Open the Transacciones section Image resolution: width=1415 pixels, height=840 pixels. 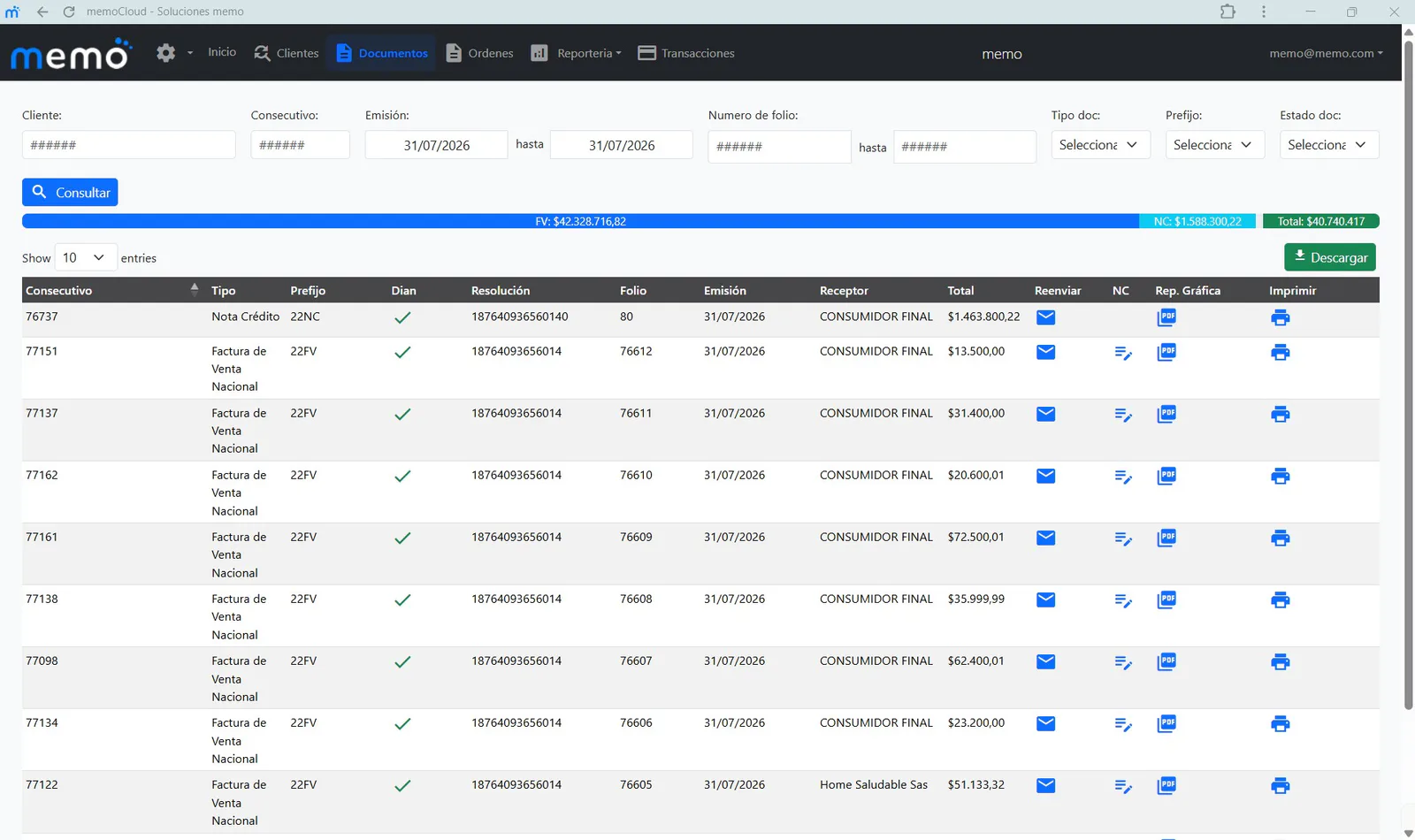[x=686, y=53]
